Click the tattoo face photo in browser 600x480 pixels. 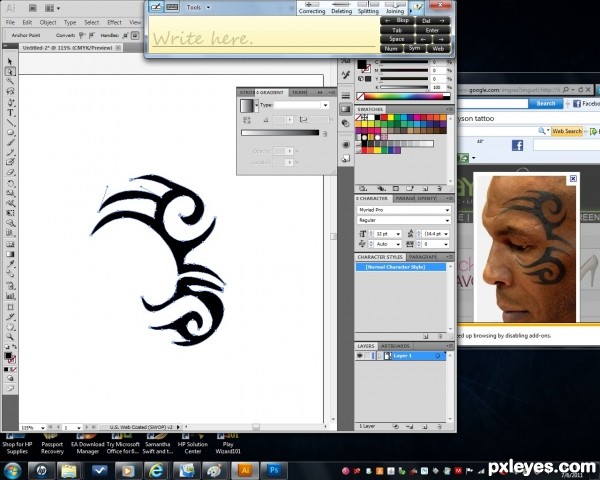coord(528,249)
